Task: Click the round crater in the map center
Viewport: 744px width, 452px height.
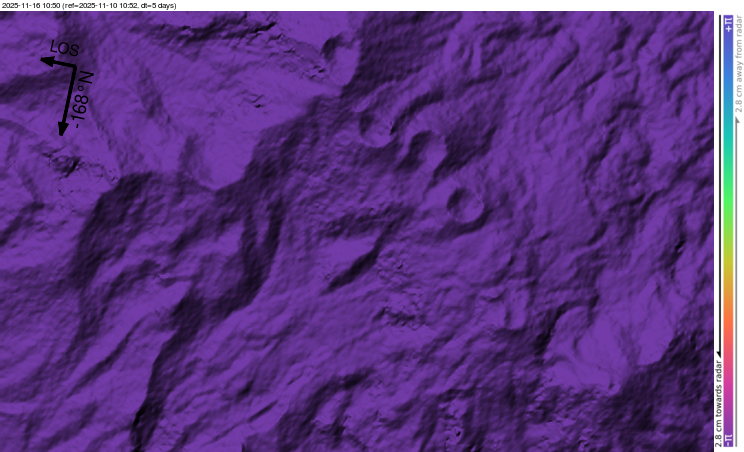Action: pyautogui.click(x=461, y=203)
